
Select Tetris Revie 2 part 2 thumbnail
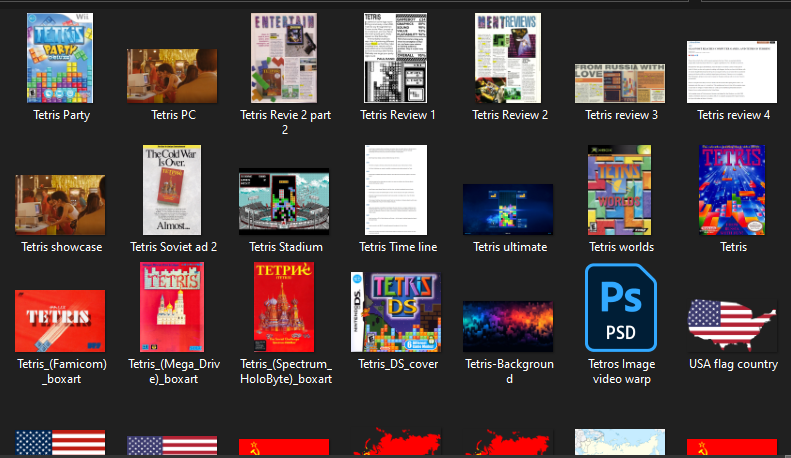tap(284, 58)
